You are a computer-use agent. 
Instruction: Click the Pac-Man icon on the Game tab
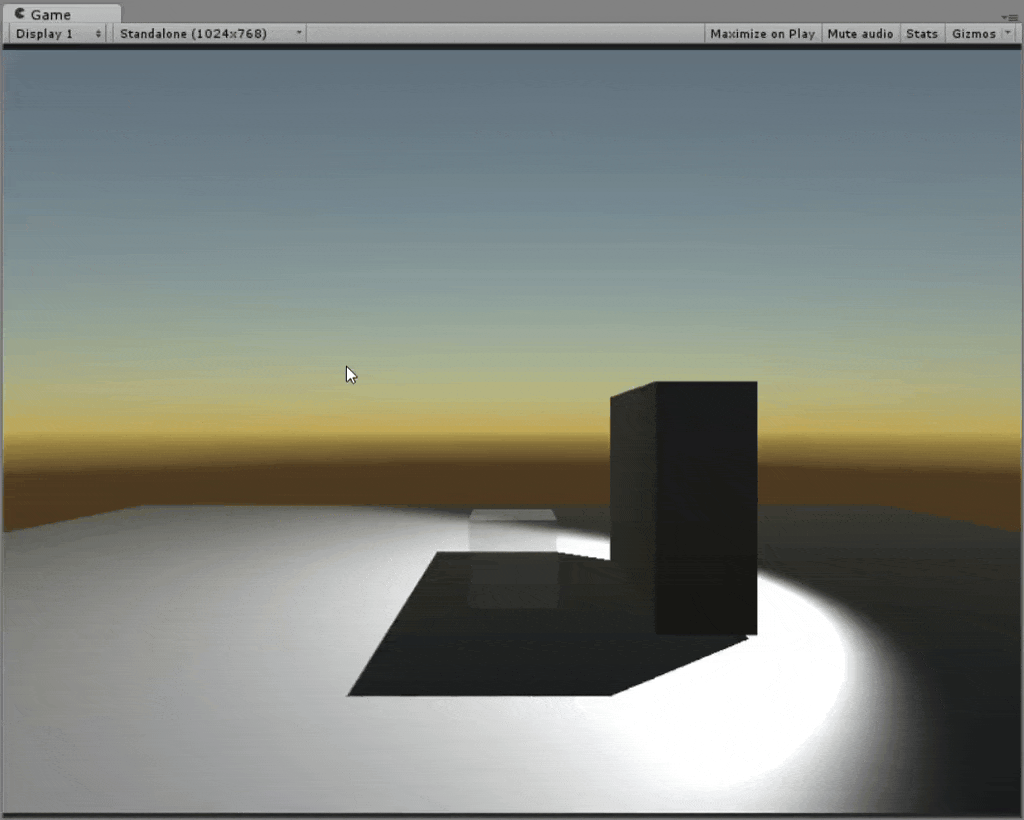[x=19, y=14]
